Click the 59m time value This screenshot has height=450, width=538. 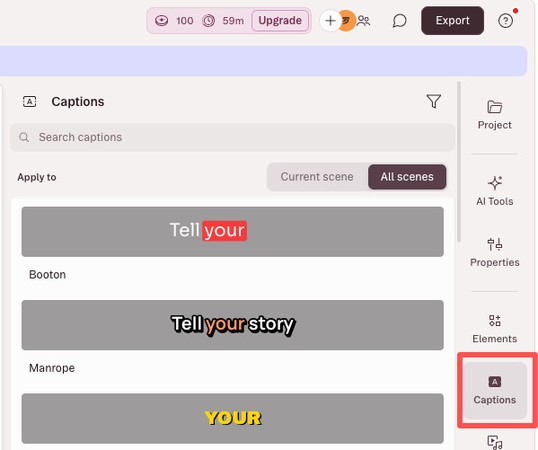point(233,21)
